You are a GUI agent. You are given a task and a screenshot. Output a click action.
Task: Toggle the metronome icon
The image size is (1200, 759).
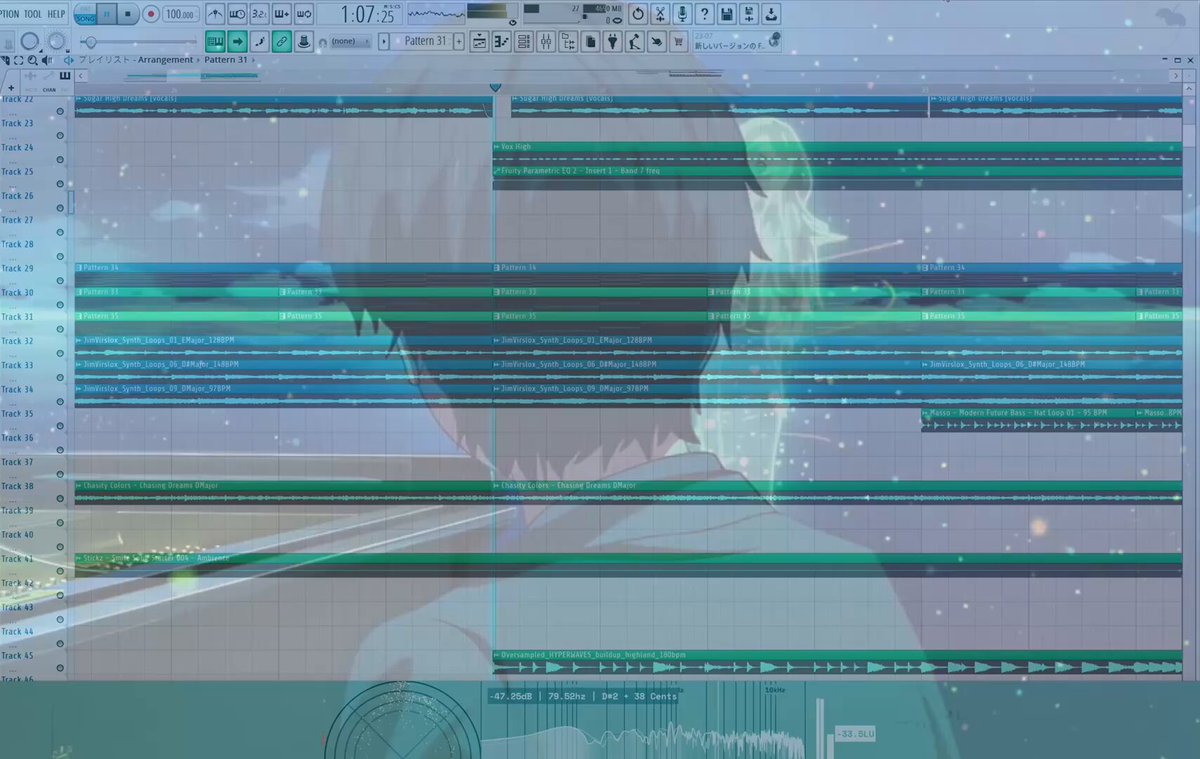pos(215,14)
